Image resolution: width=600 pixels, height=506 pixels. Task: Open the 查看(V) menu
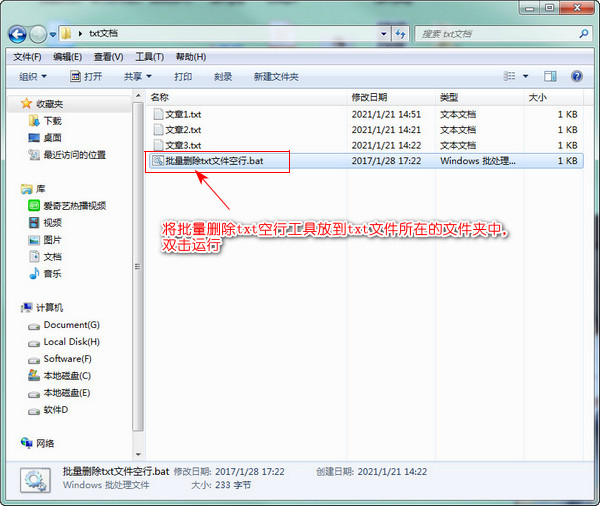(109, 57)
